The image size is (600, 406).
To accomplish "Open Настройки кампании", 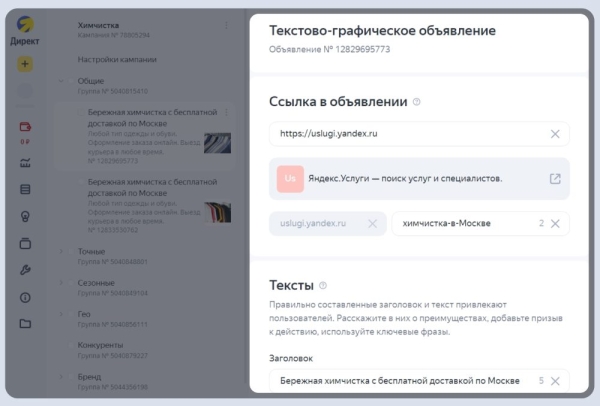I will (117, 60).
